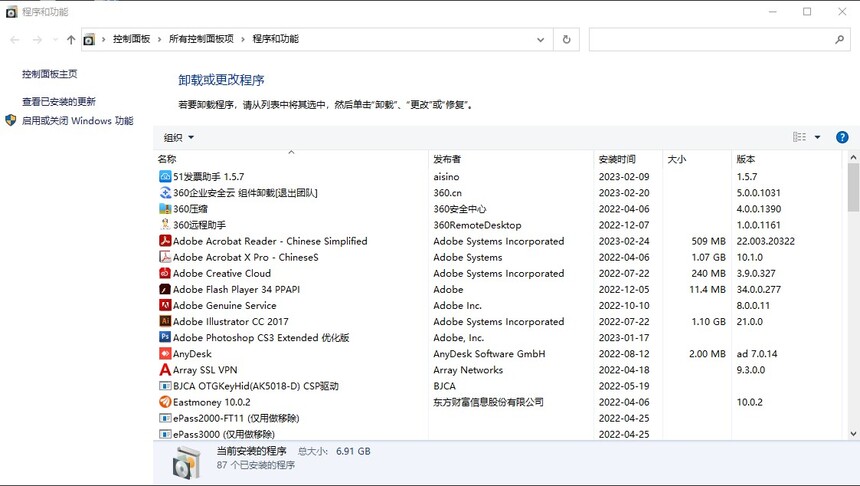
Task: Click install date 2022-08-12
Action: coord(624,354)
